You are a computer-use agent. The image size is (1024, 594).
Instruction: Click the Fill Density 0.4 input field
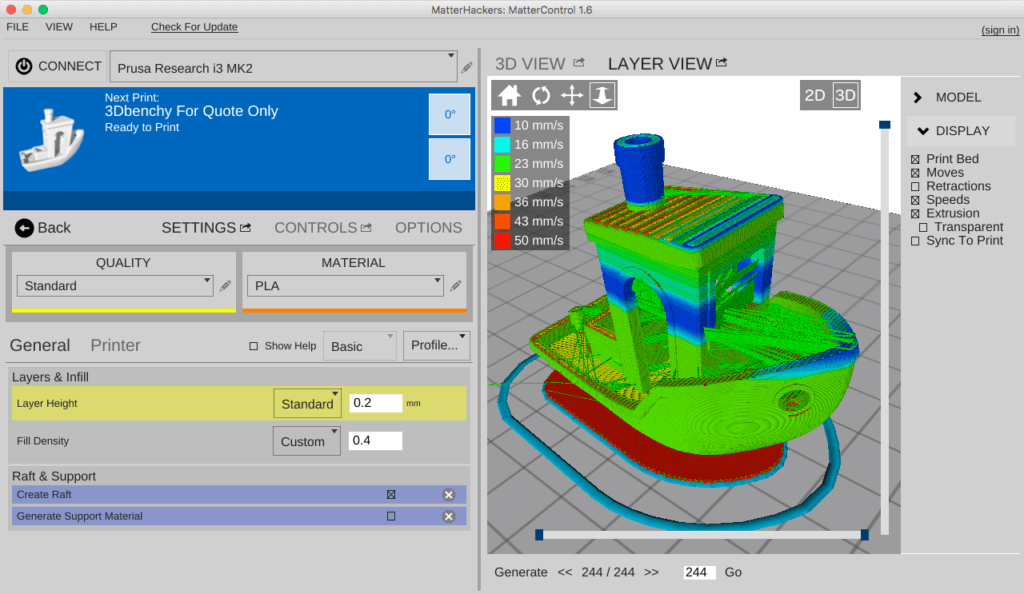click(376, 441)
